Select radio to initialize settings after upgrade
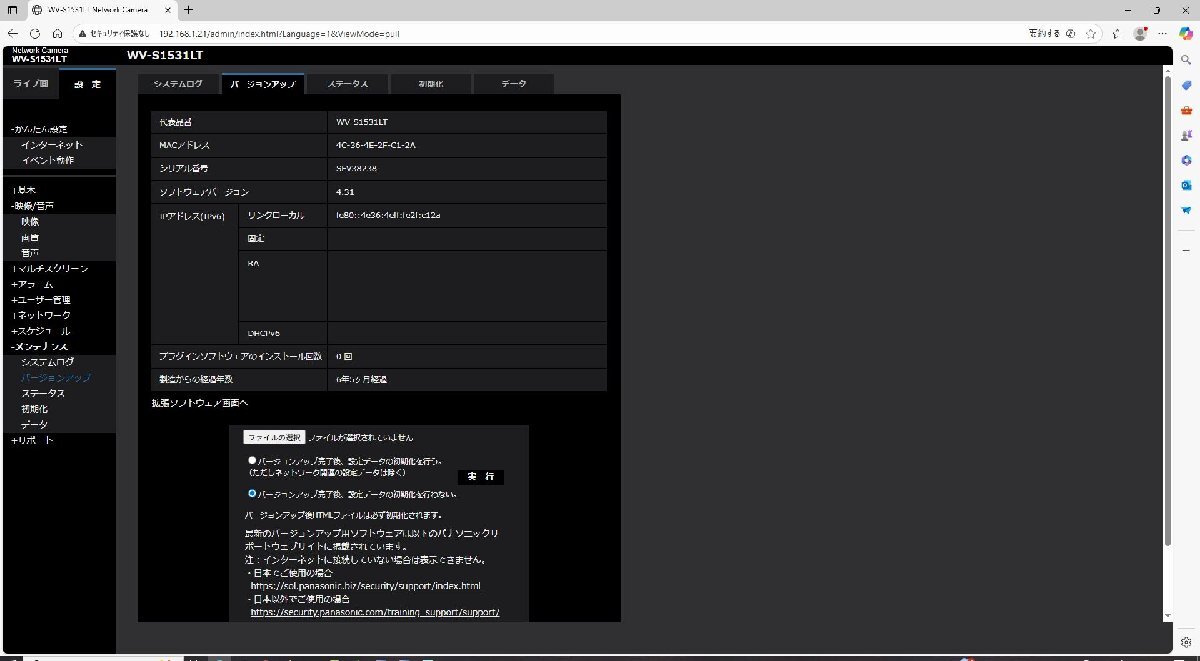Image resolution: width=1200 pixels, height=661 pixels. pos(253,460)
